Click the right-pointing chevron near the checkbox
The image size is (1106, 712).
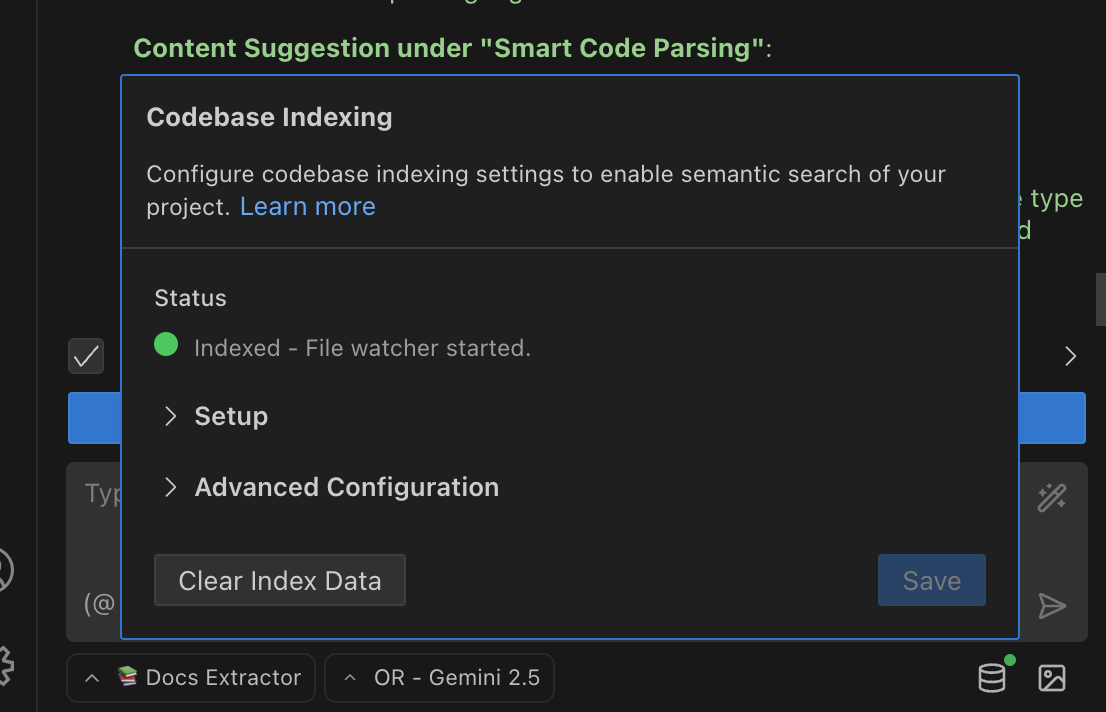[x=1070, y=355]
